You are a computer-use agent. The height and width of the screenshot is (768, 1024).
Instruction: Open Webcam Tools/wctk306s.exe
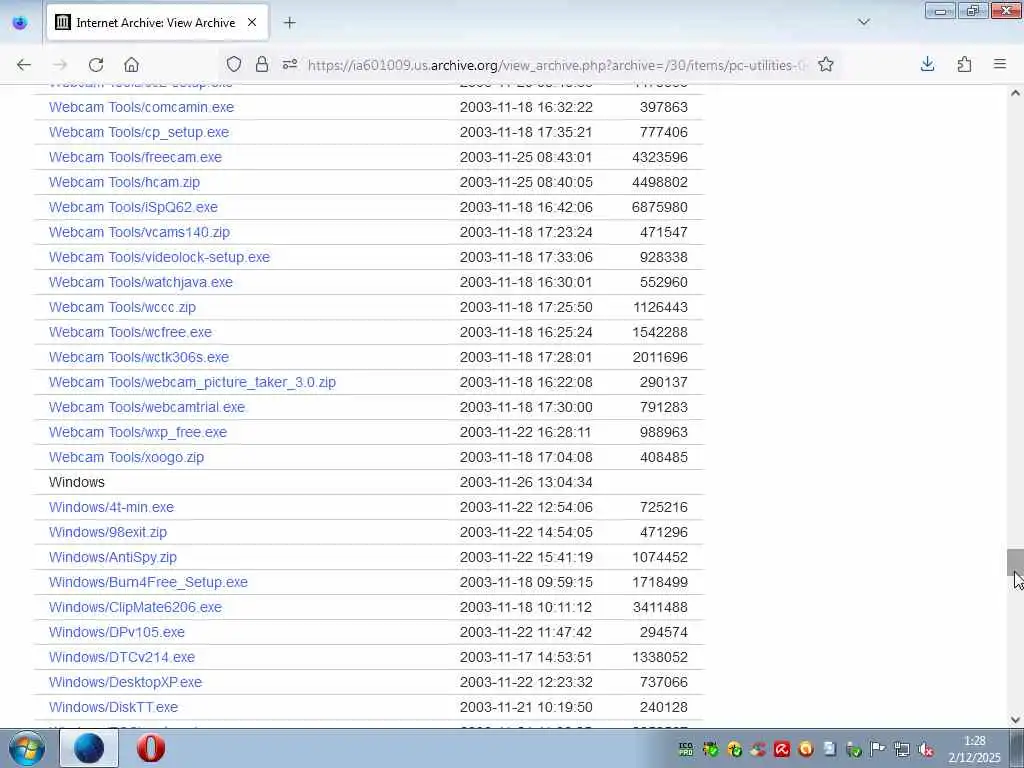(x=138, y=357)
